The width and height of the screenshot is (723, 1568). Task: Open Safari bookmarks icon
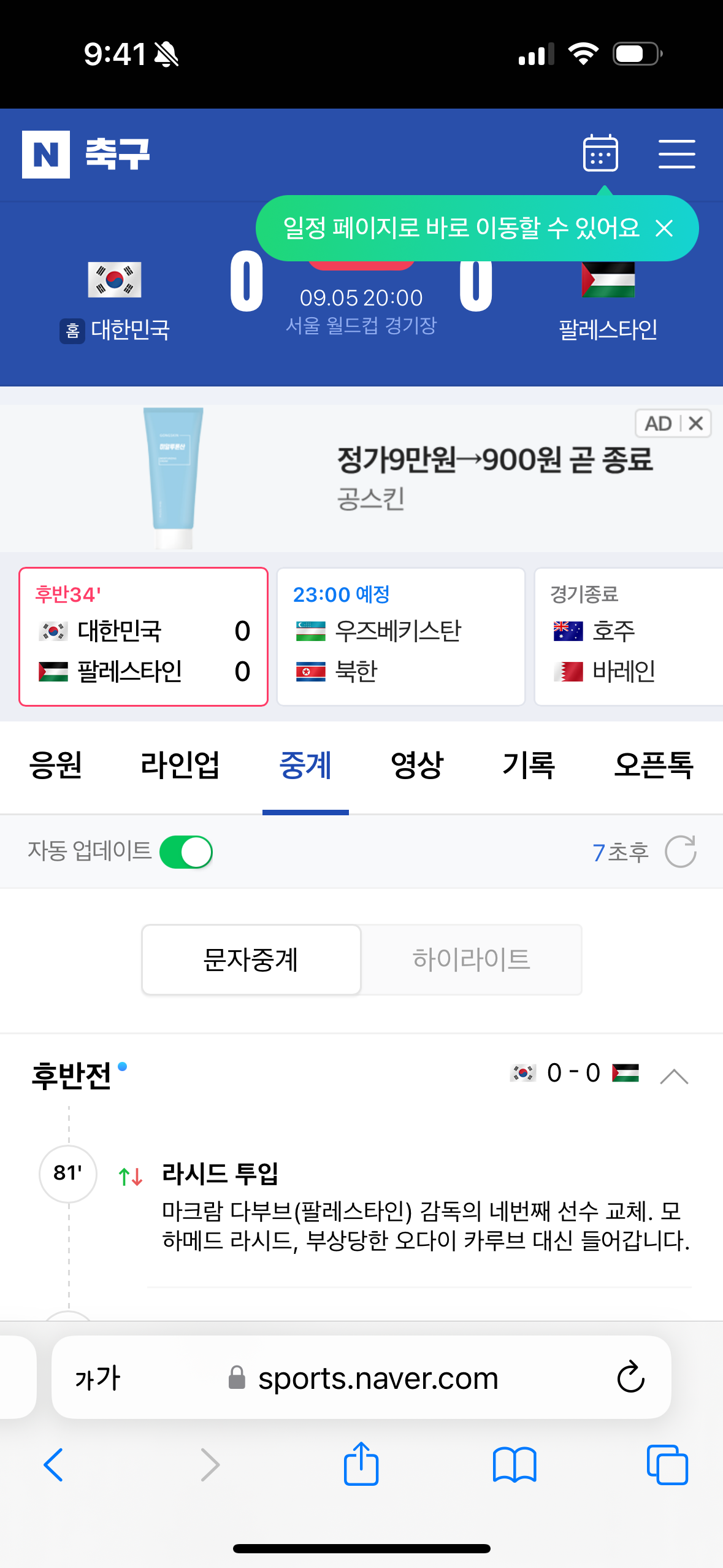coord(515,1465)
